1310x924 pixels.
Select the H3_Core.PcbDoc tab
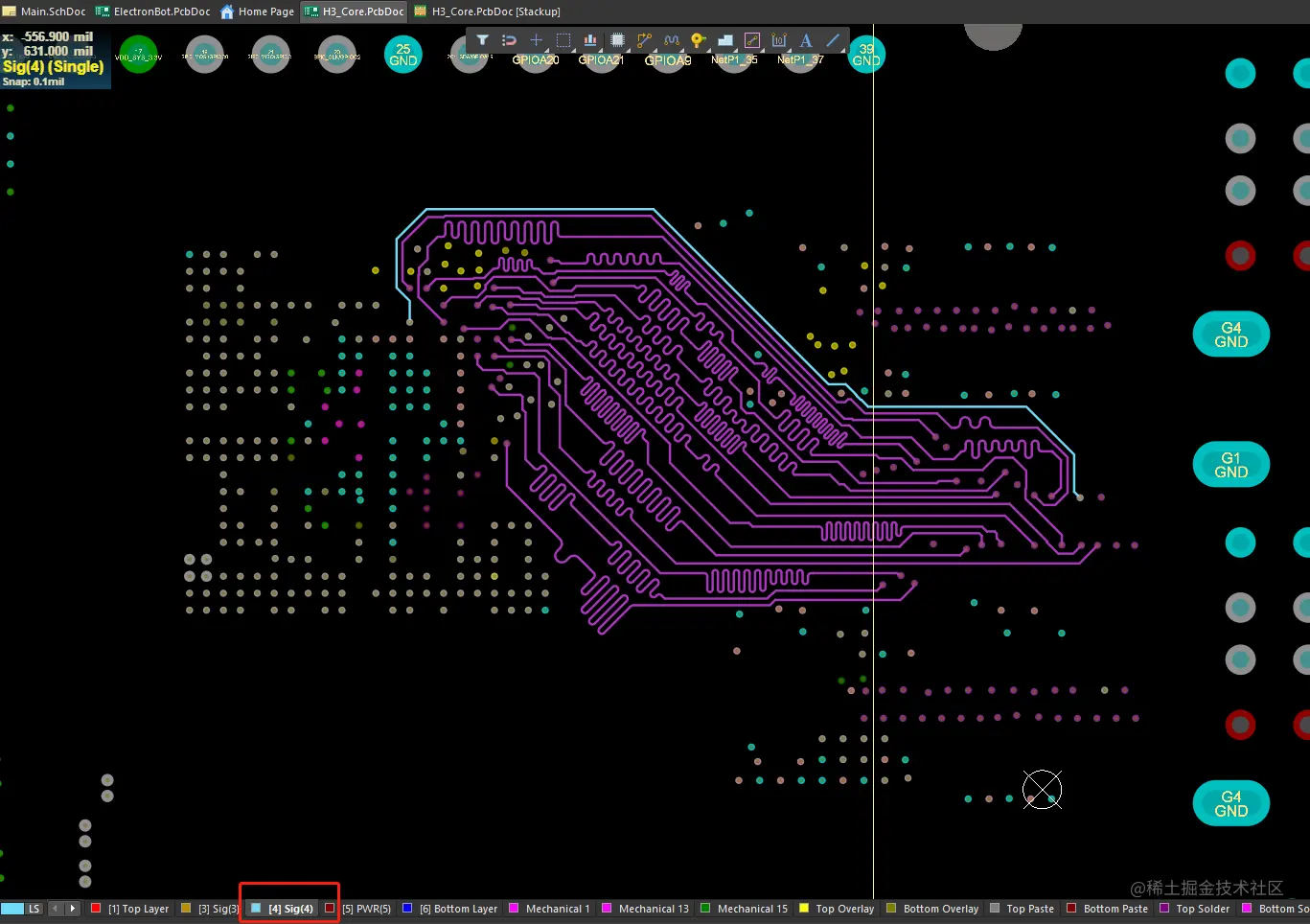[355, 12]
